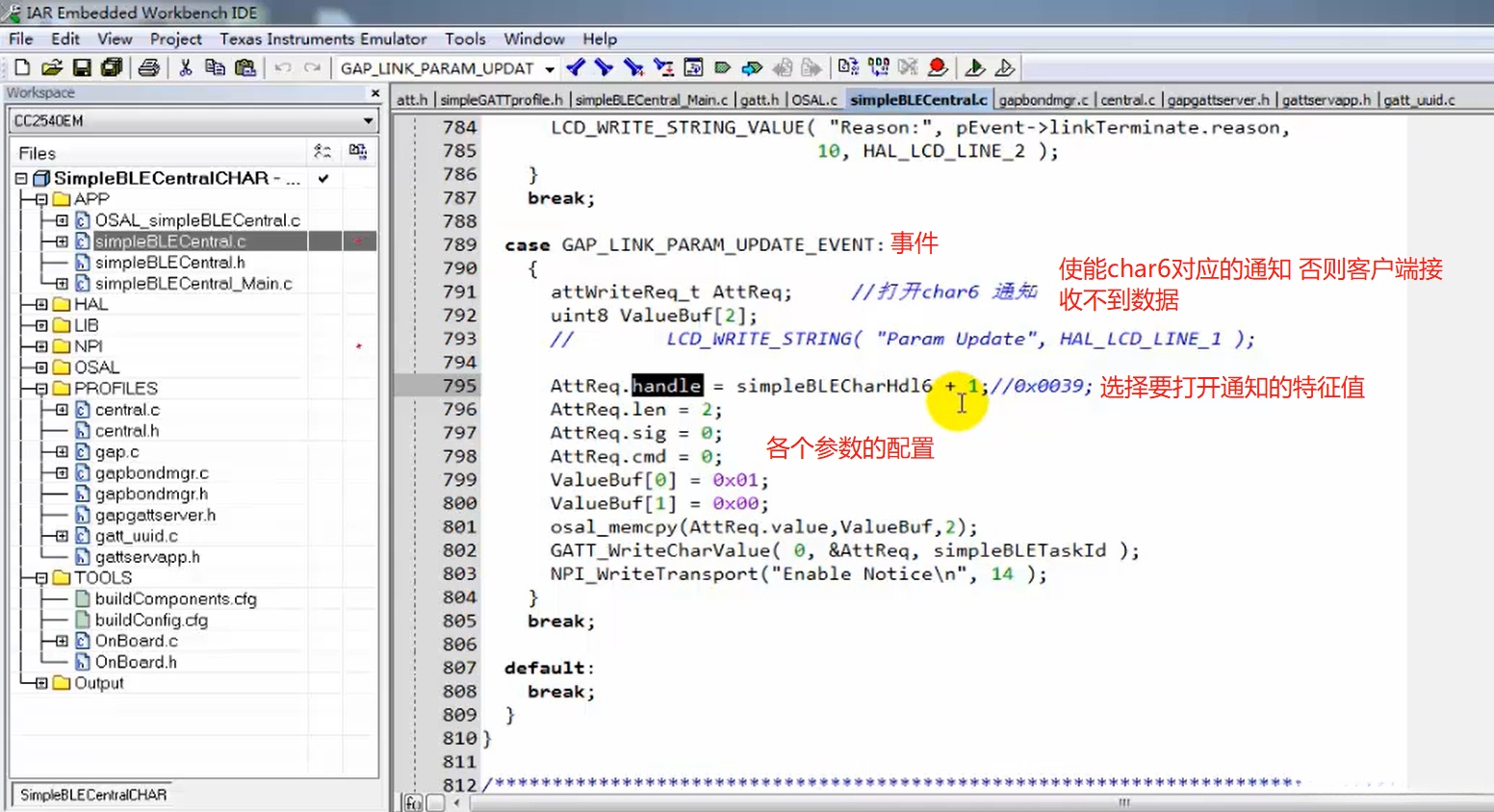Click the Cut scissors icon

[186, 67]
